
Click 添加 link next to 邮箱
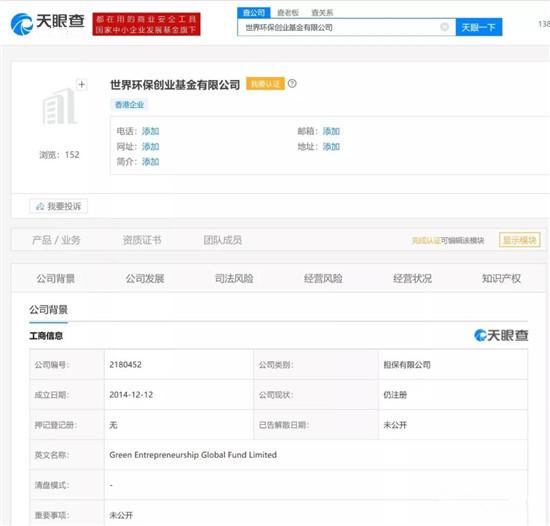click(331, 131)
